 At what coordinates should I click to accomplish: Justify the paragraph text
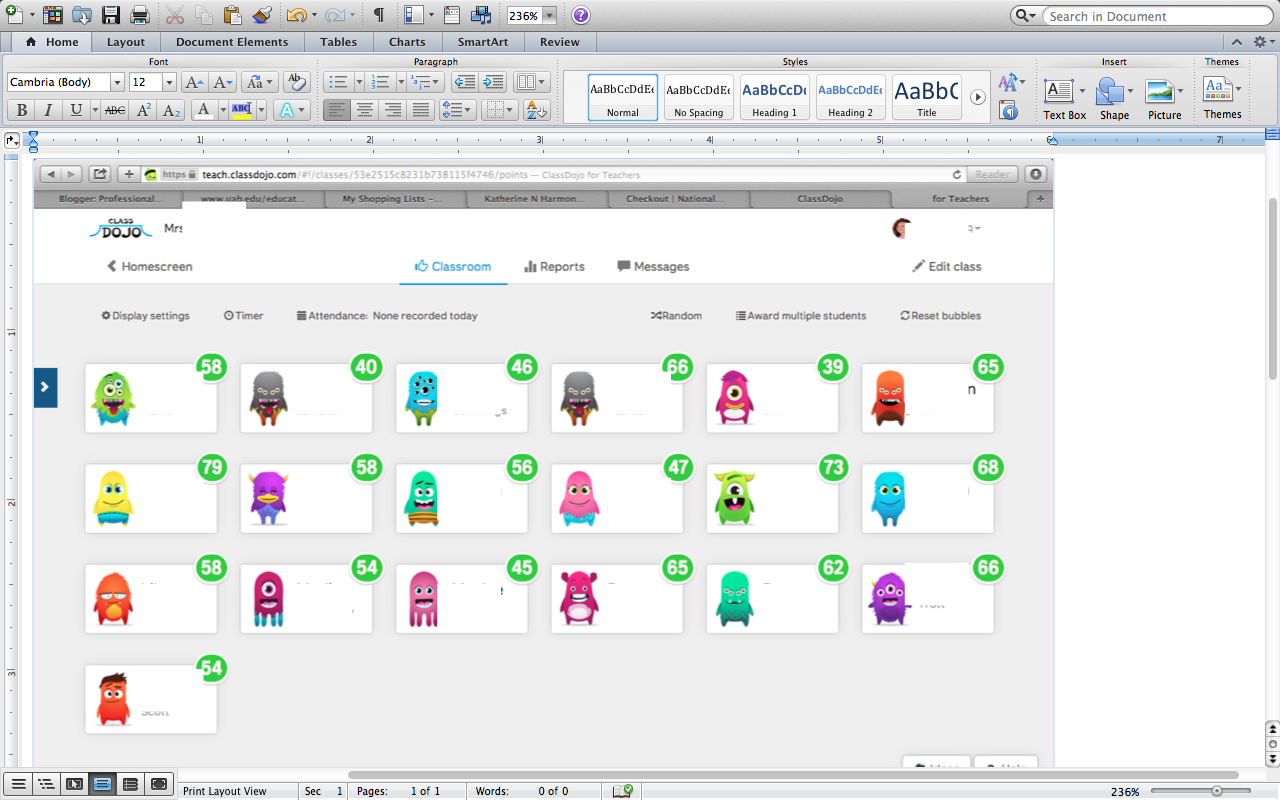coord(421,110)
